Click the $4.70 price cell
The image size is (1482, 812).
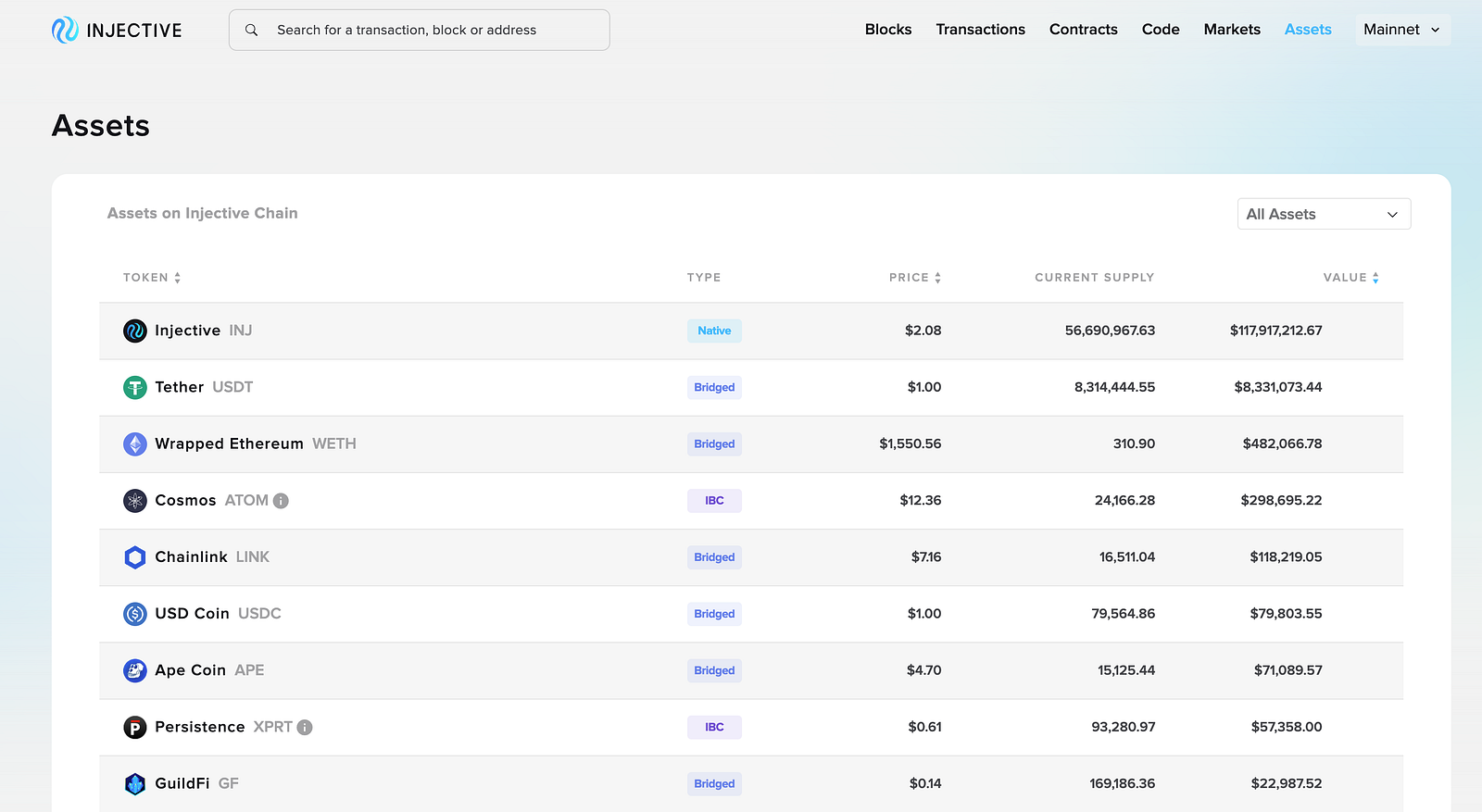pyautogui.click(x=923, y=670)
